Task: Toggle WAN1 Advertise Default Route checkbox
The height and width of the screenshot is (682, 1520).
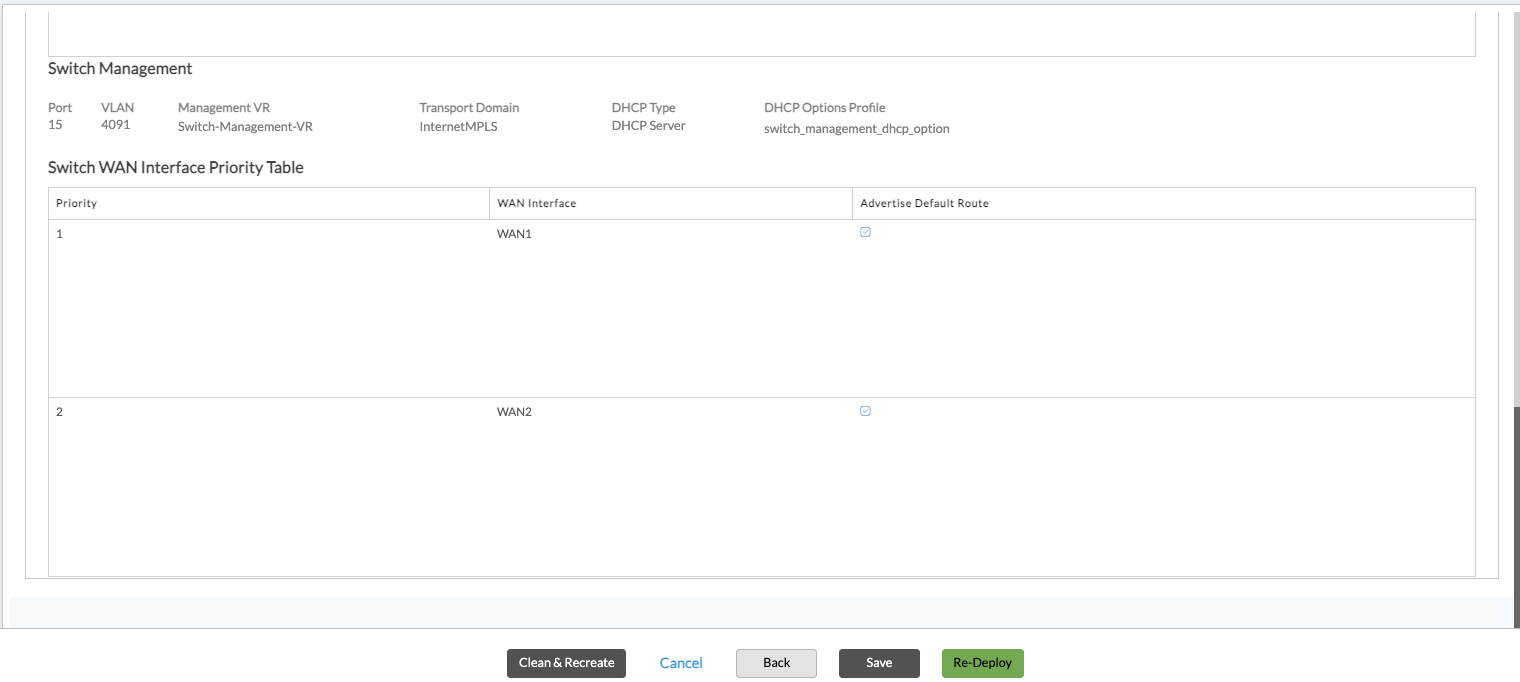Action: point(866,232)
